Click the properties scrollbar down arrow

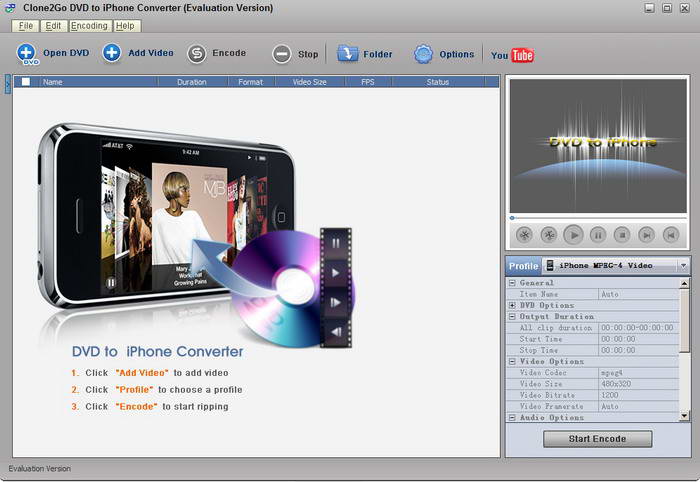[684, 416]
